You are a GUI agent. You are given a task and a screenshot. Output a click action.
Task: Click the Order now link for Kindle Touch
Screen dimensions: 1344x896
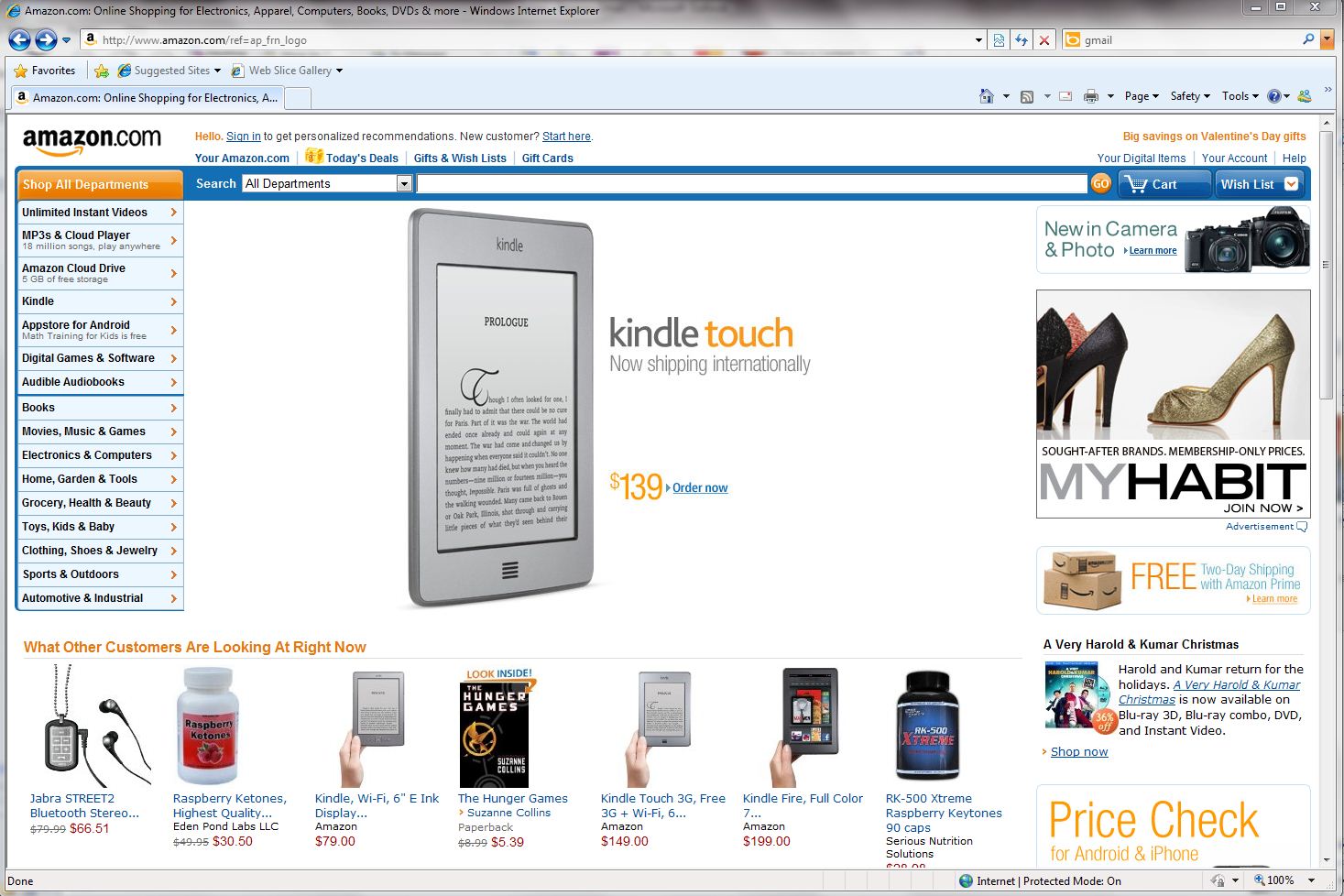(x=700, y=487)
